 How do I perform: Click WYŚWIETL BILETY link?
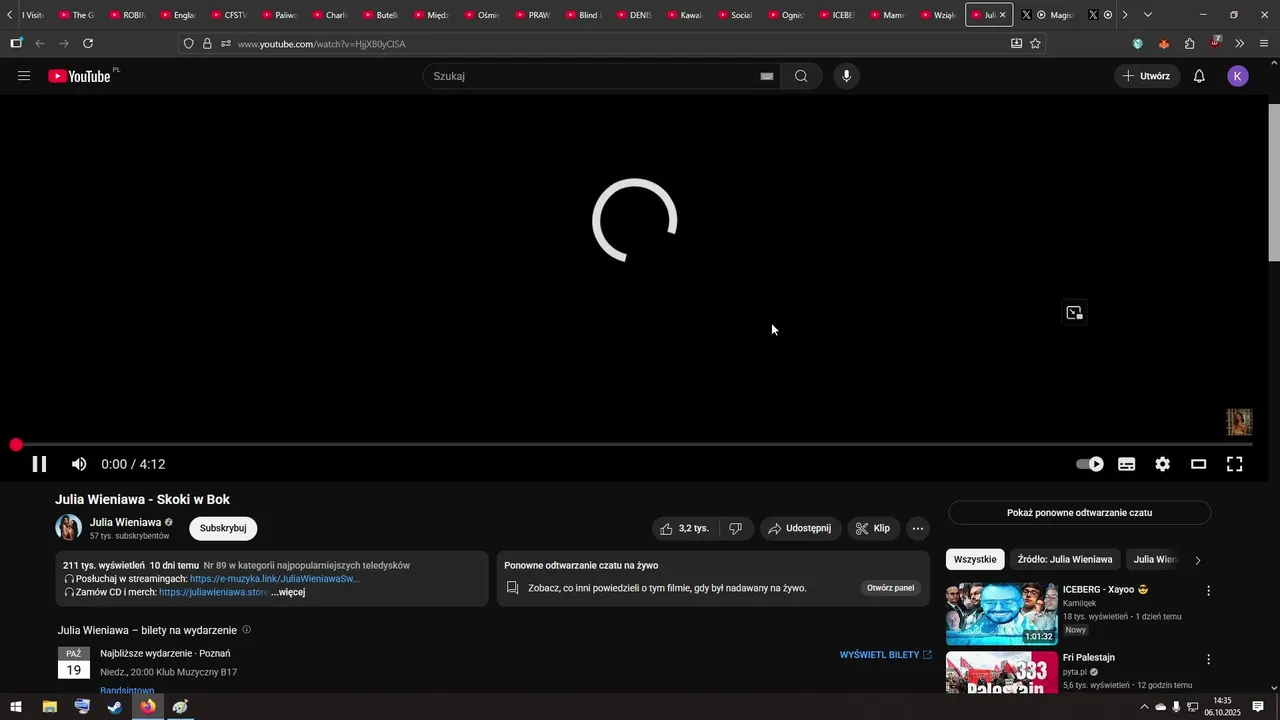[x=886, y=655]
